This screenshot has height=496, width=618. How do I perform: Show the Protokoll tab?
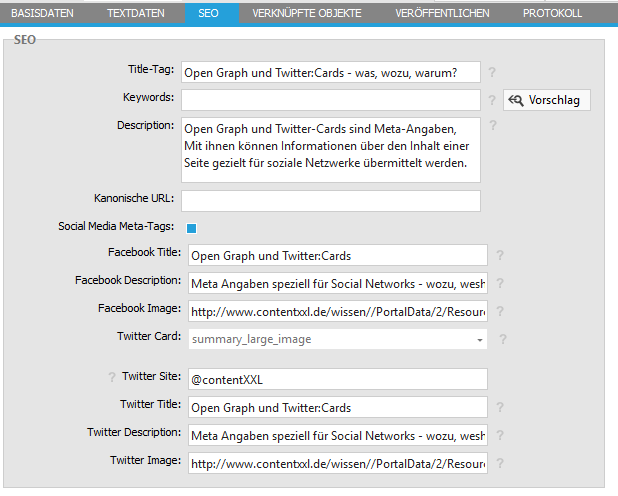552,13
